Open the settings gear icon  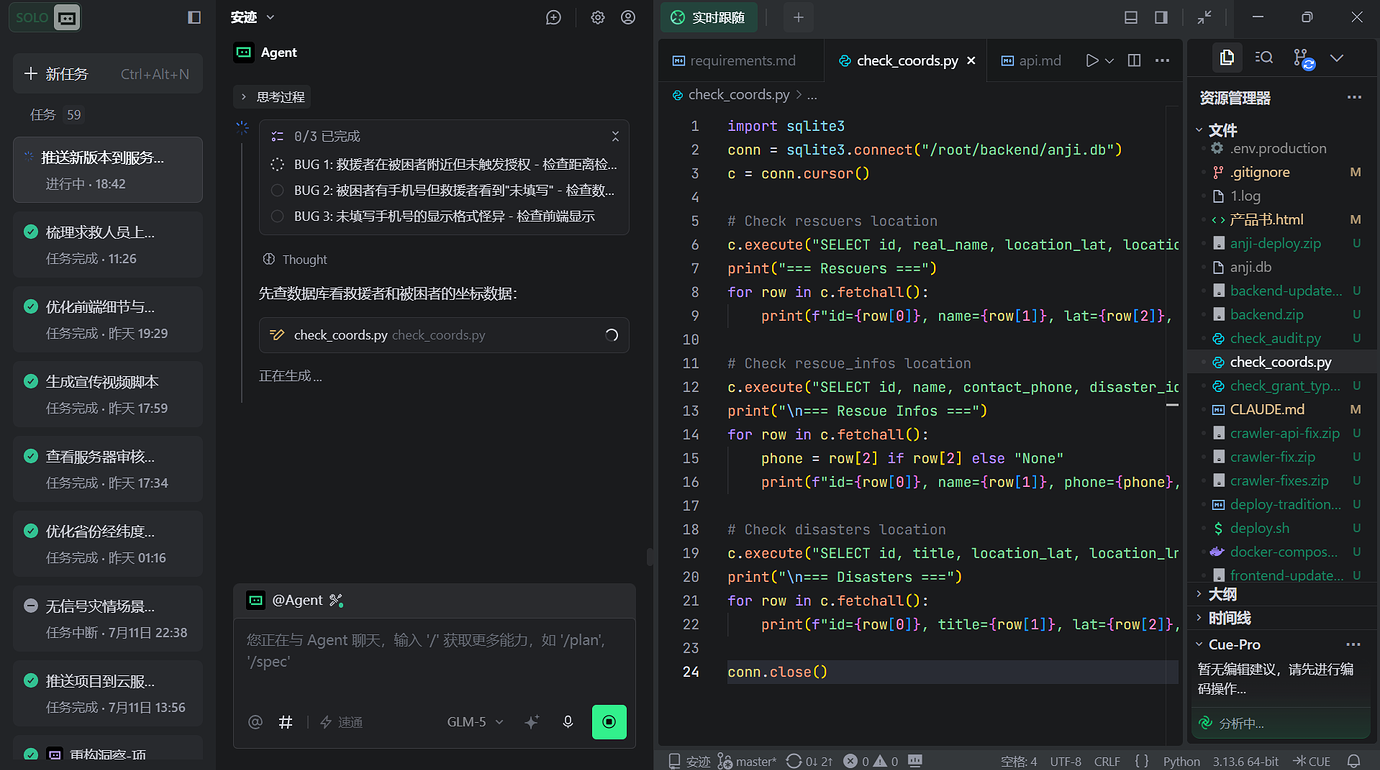598,17
